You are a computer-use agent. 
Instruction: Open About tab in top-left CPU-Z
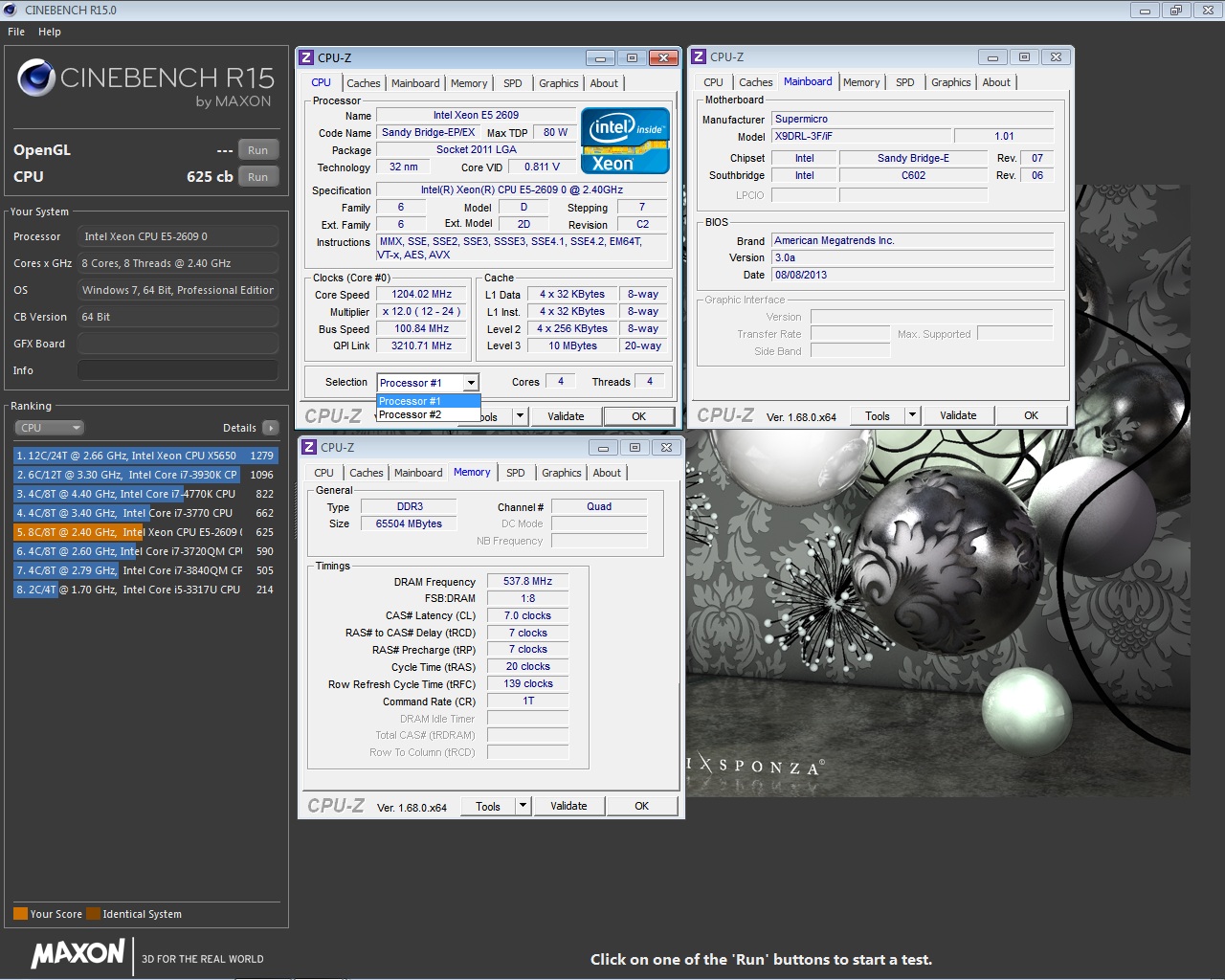604,83
